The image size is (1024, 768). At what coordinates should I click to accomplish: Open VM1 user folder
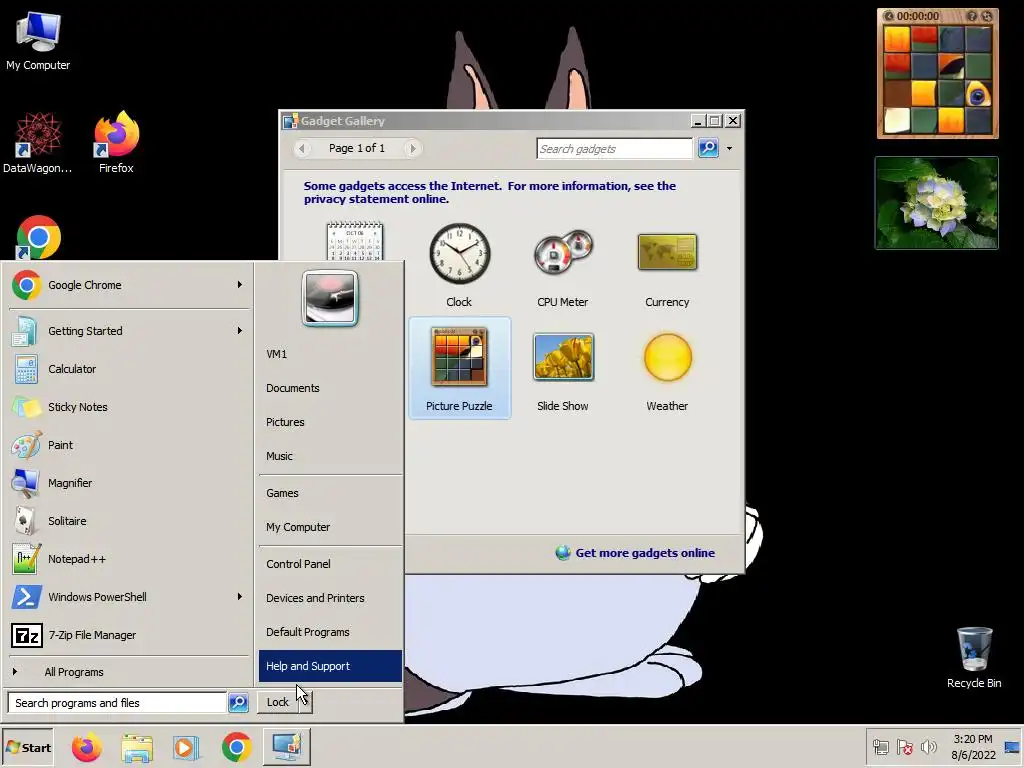pos(330,354)
